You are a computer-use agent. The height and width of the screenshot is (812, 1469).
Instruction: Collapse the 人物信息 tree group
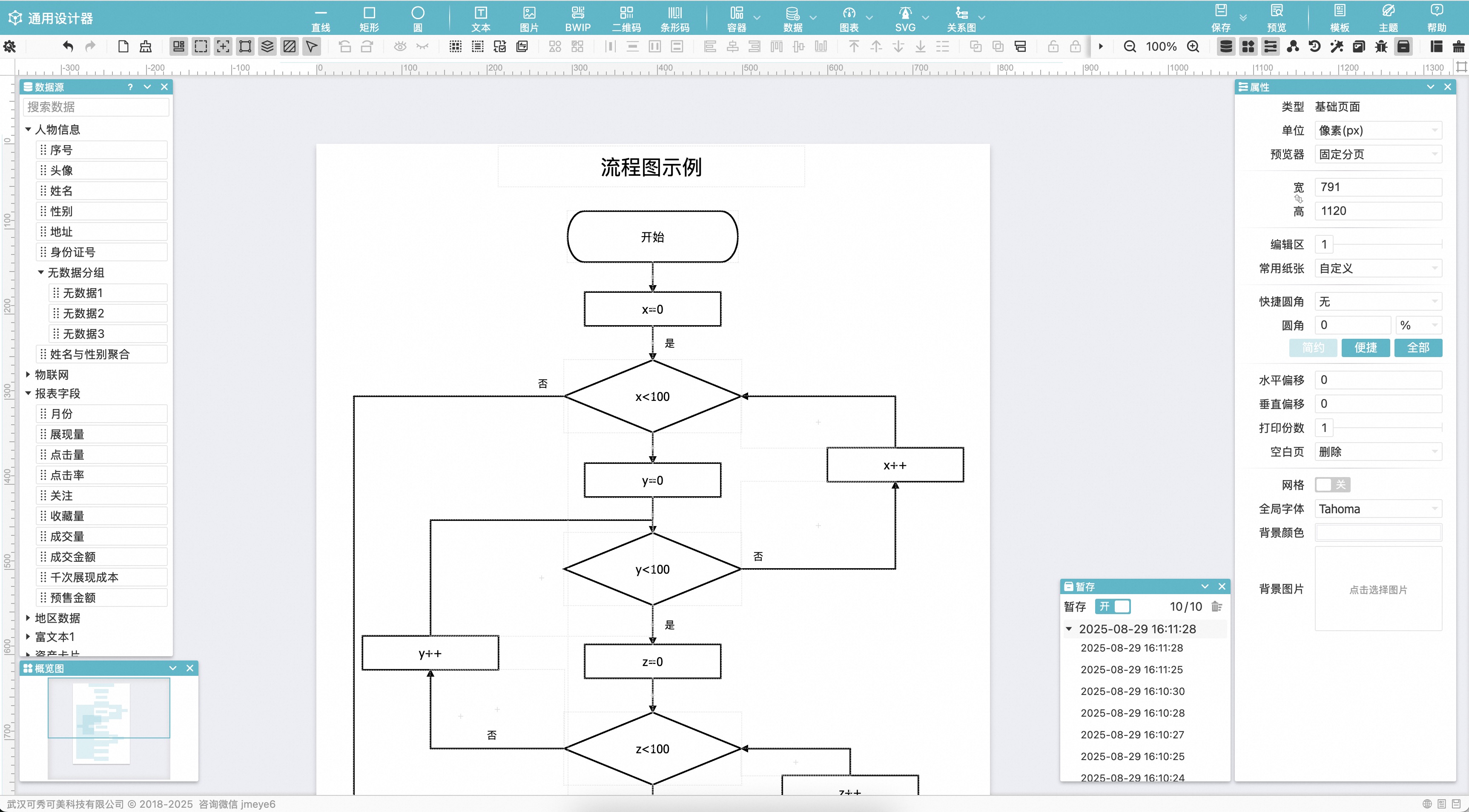point(28,129)
